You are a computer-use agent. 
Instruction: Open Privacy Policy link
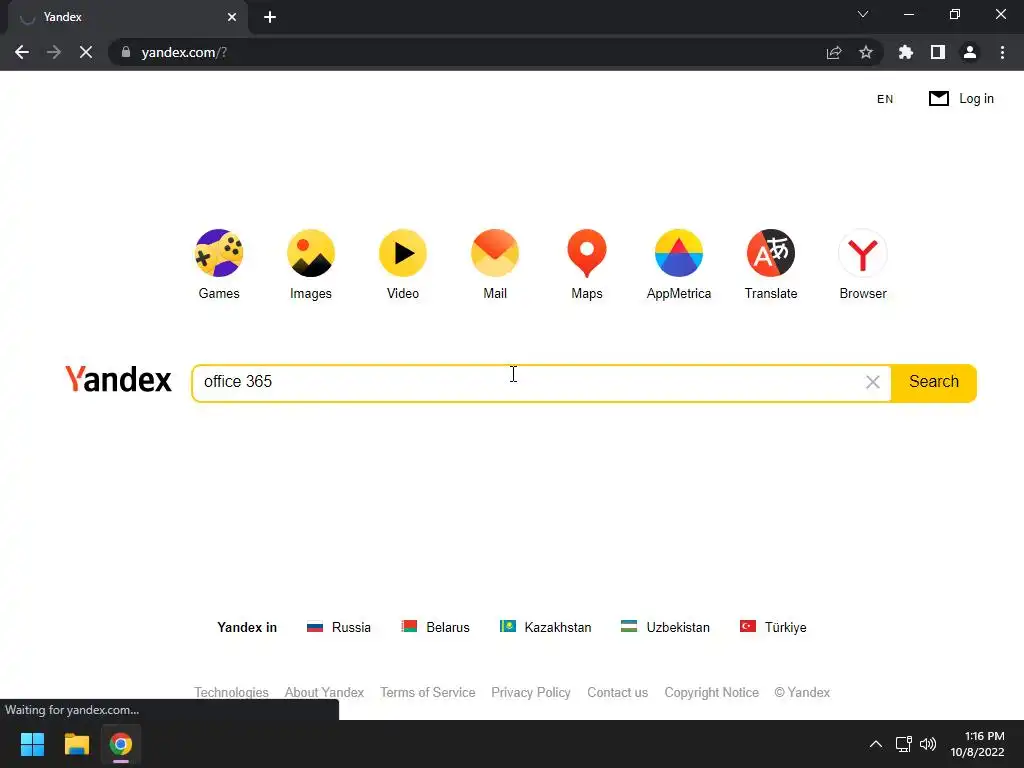(x=531, y=692)
